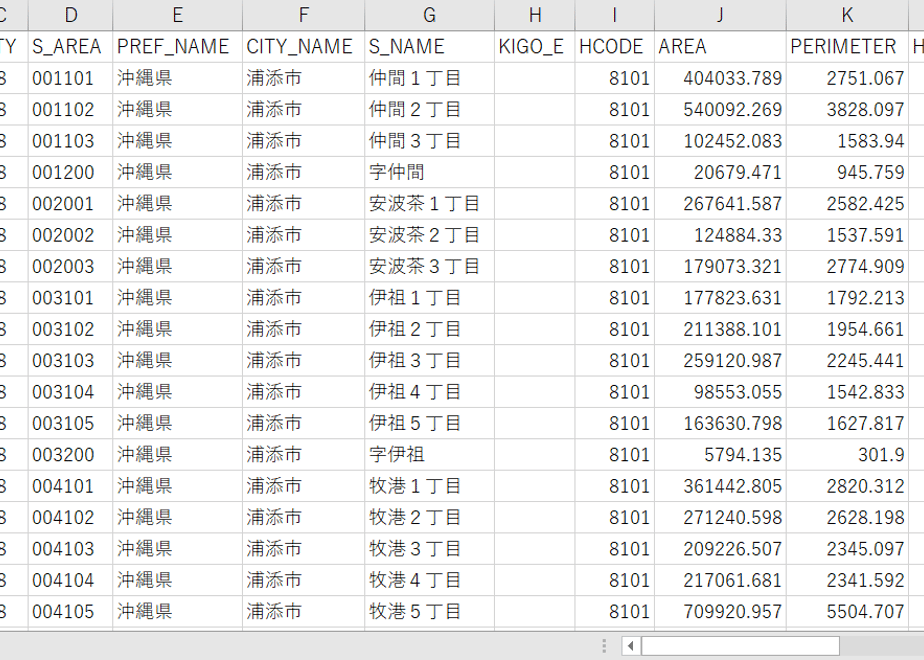Select cell 字伊祖
The width and height of the screenshot is (924, 660).
(x=430, y=454)
